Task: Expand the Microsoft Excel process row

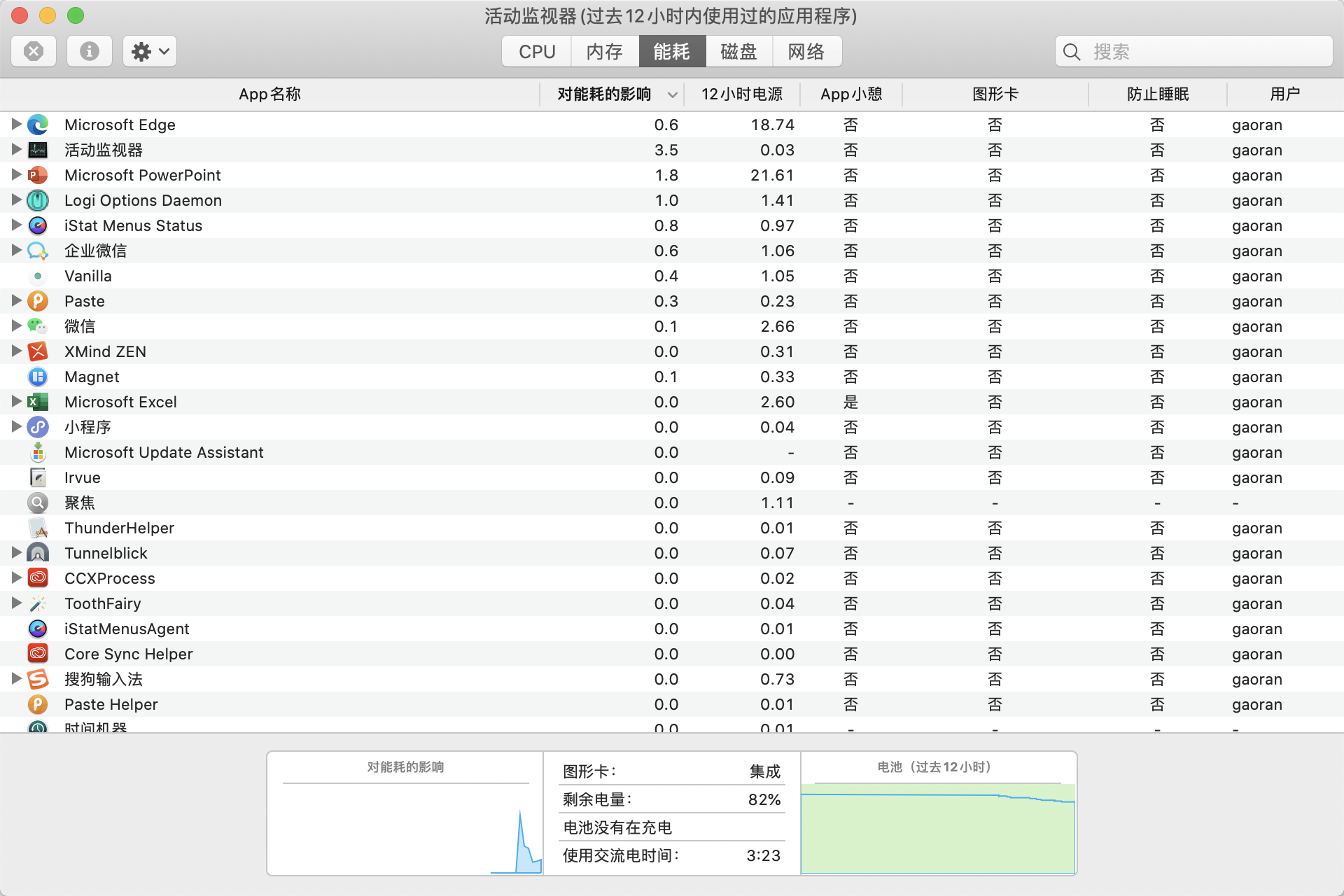Action: pos(16,402)
